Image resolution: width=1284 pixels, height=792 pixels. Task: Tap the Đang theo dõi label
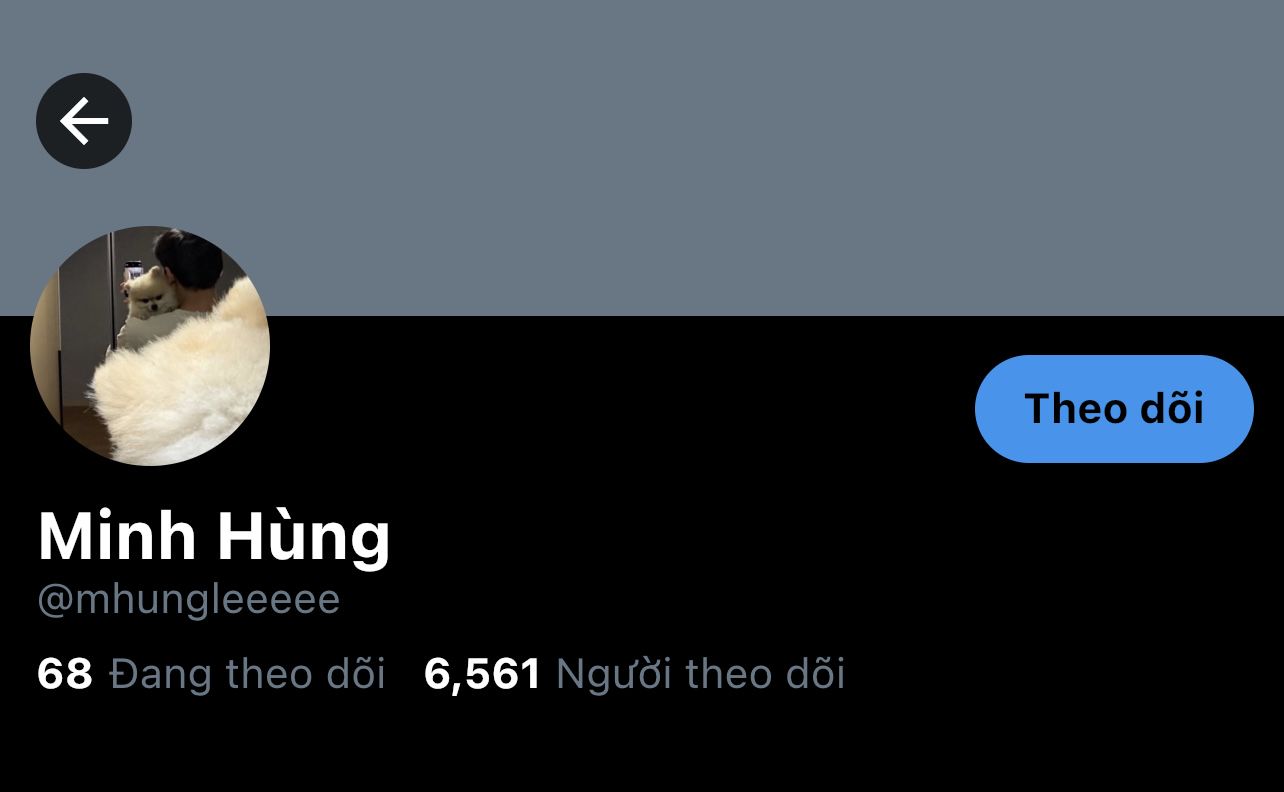pos(247,674)
